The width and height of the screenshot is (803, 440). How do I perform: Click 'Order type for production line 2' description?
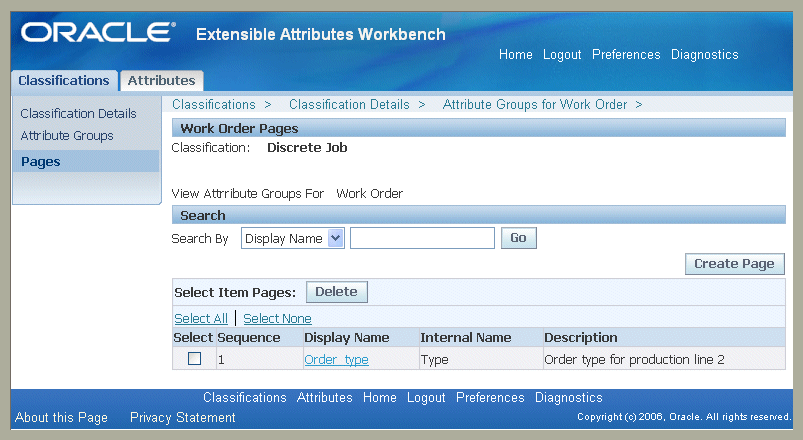(634, 360)
